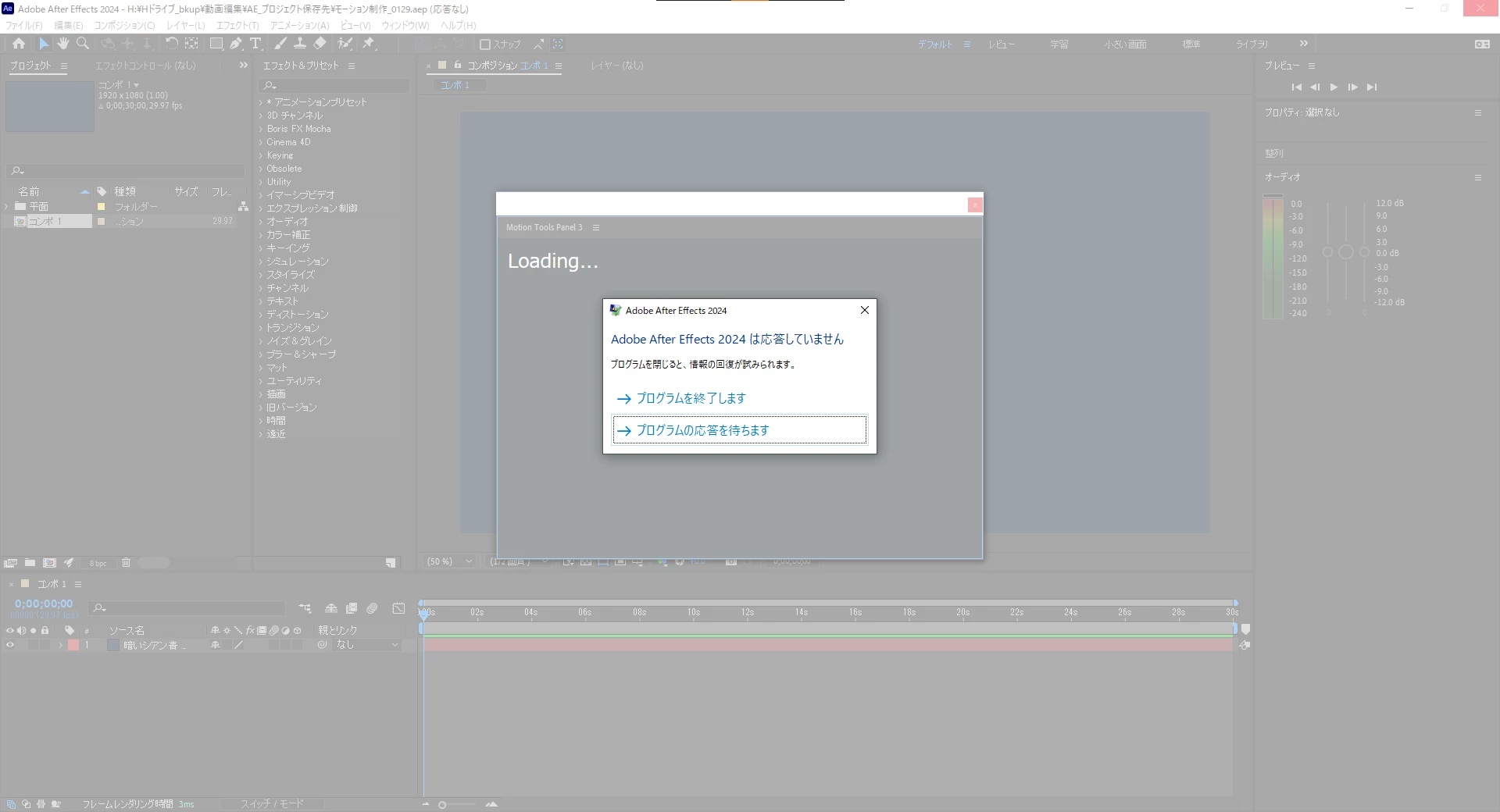Select the Puppet Pin tool

(369, 44)
